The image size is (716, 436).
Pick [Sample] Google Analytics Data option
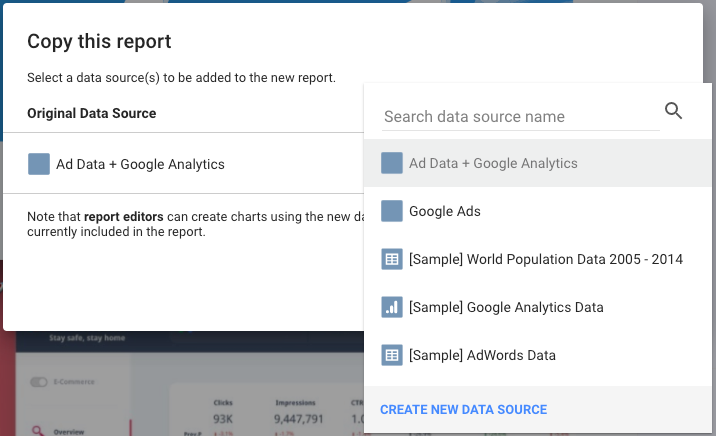[506, 307]
